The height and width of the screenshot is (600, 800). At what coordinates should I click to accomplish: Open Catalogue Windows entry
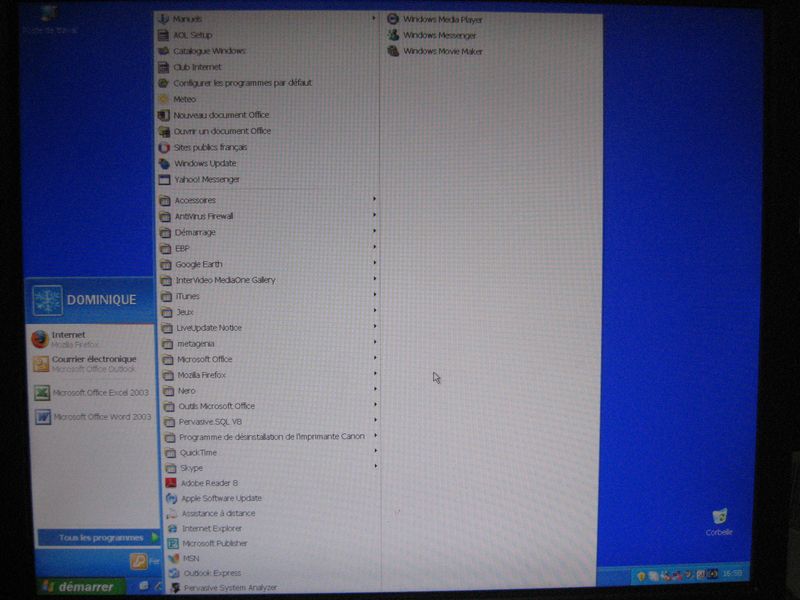[202, 51]
